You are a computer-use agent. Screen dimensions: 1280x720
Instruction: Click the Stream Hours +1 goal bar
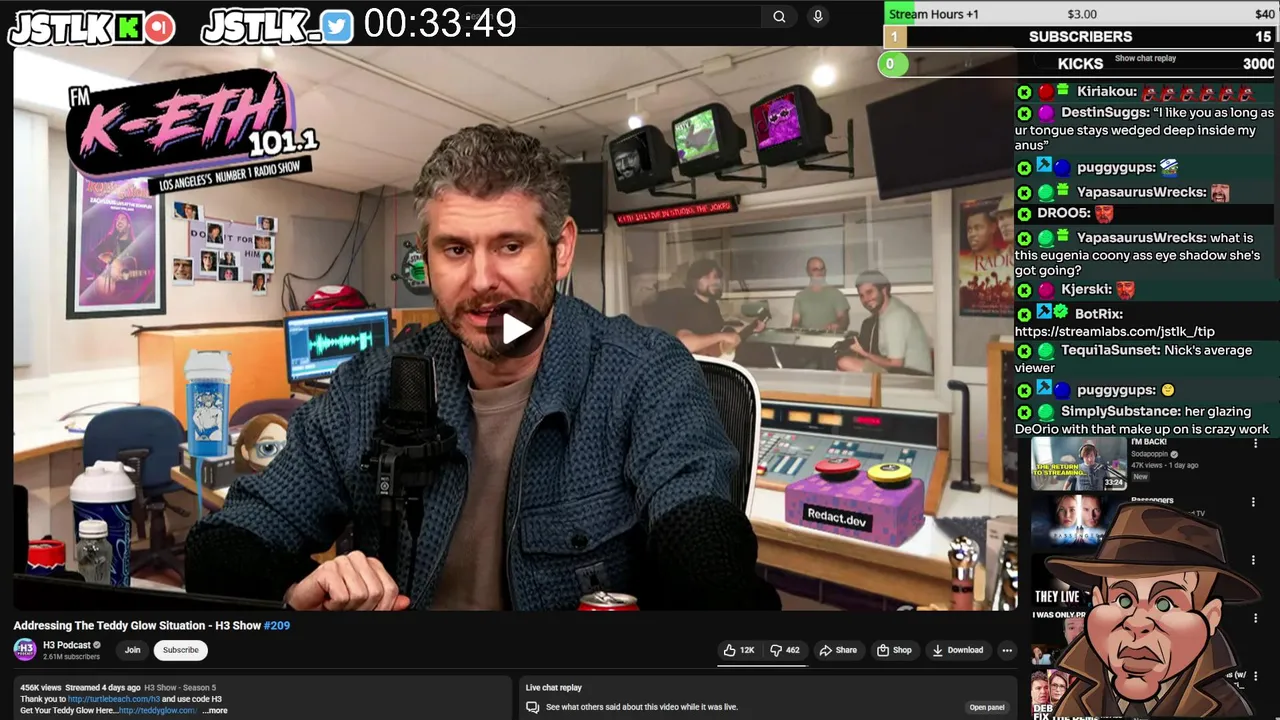(1082, 14)
